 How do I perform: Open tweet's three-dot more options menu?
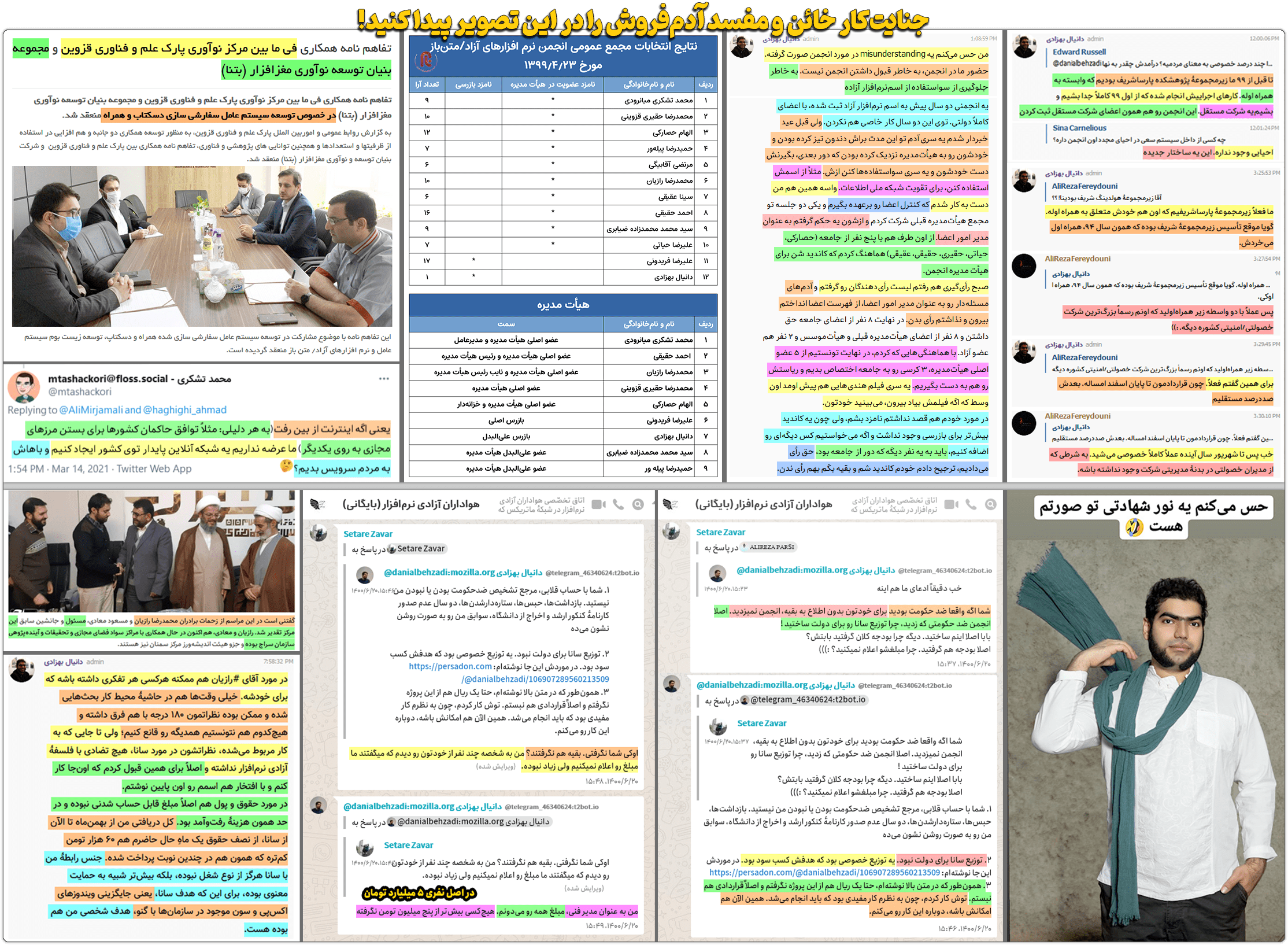coord(384,379)
